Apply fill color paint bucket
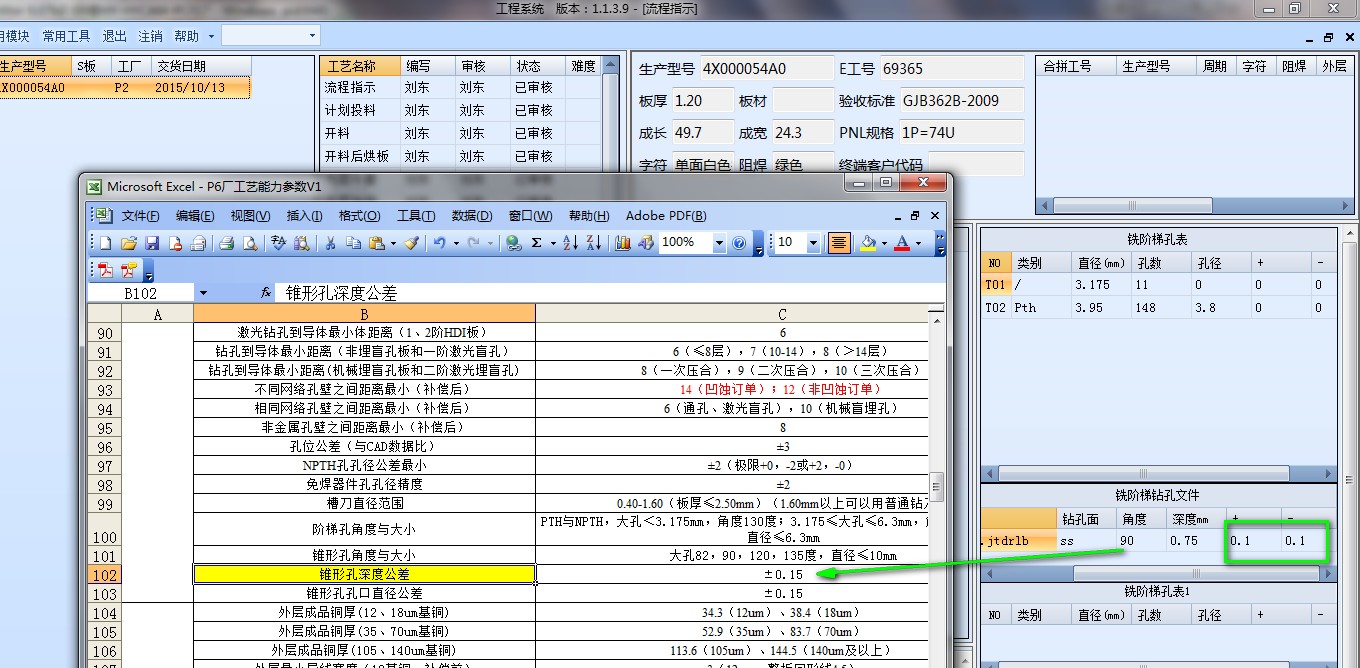This screenshot has height=668, width=1360. [867, 242]
